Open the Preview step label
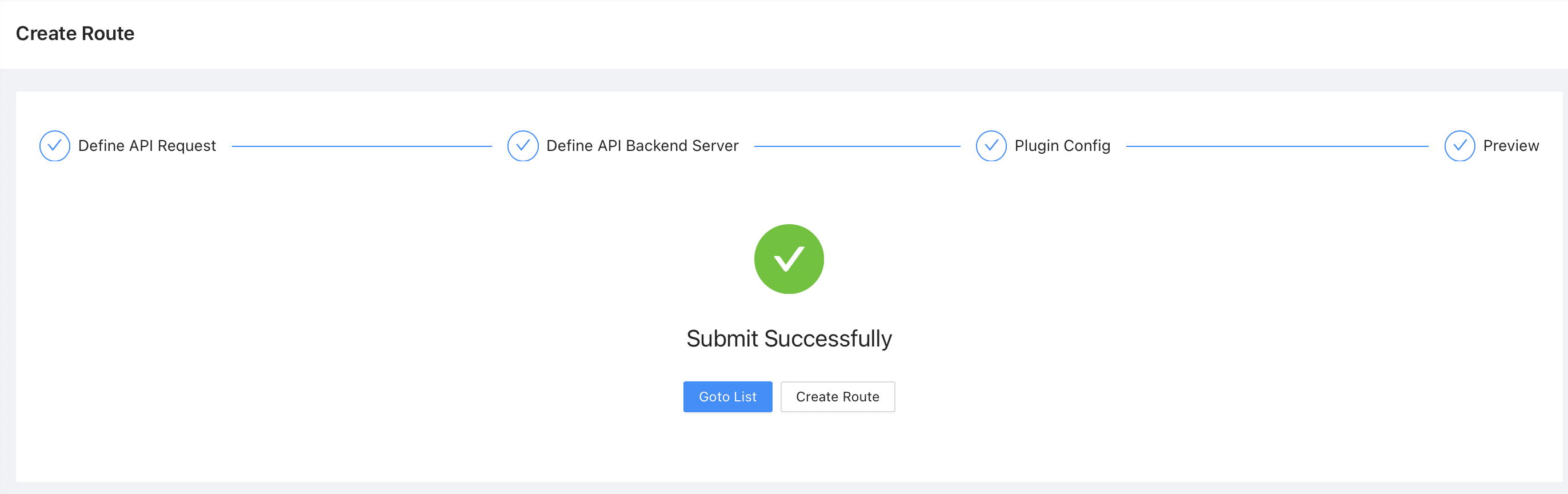Screen dimensions: 1568x494 click(x=1511, y=146)
